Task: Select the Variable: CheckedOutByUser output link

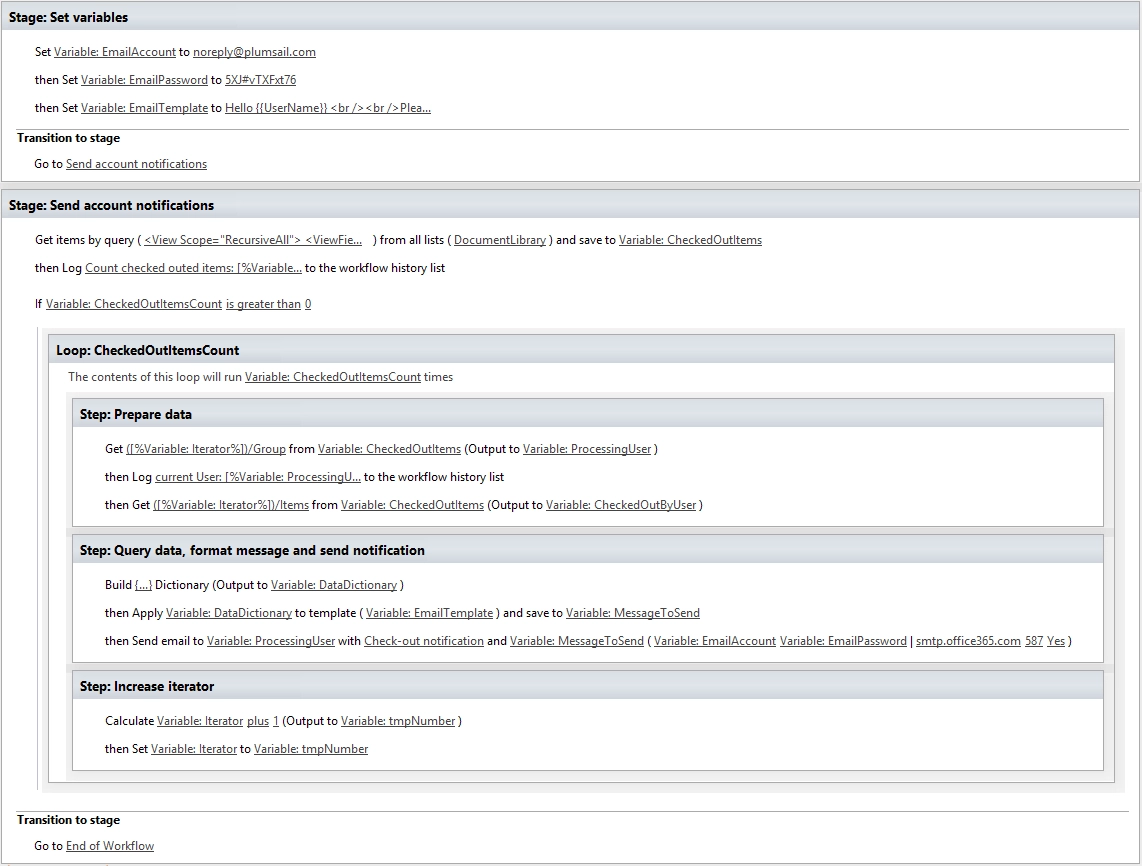Action: click(621, 505)
